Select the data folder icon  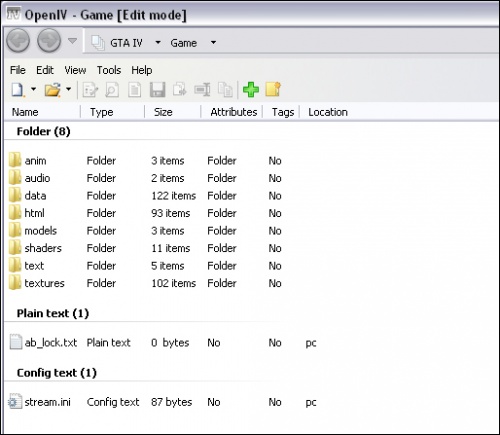pyautogui.click(x=15, y=195)
